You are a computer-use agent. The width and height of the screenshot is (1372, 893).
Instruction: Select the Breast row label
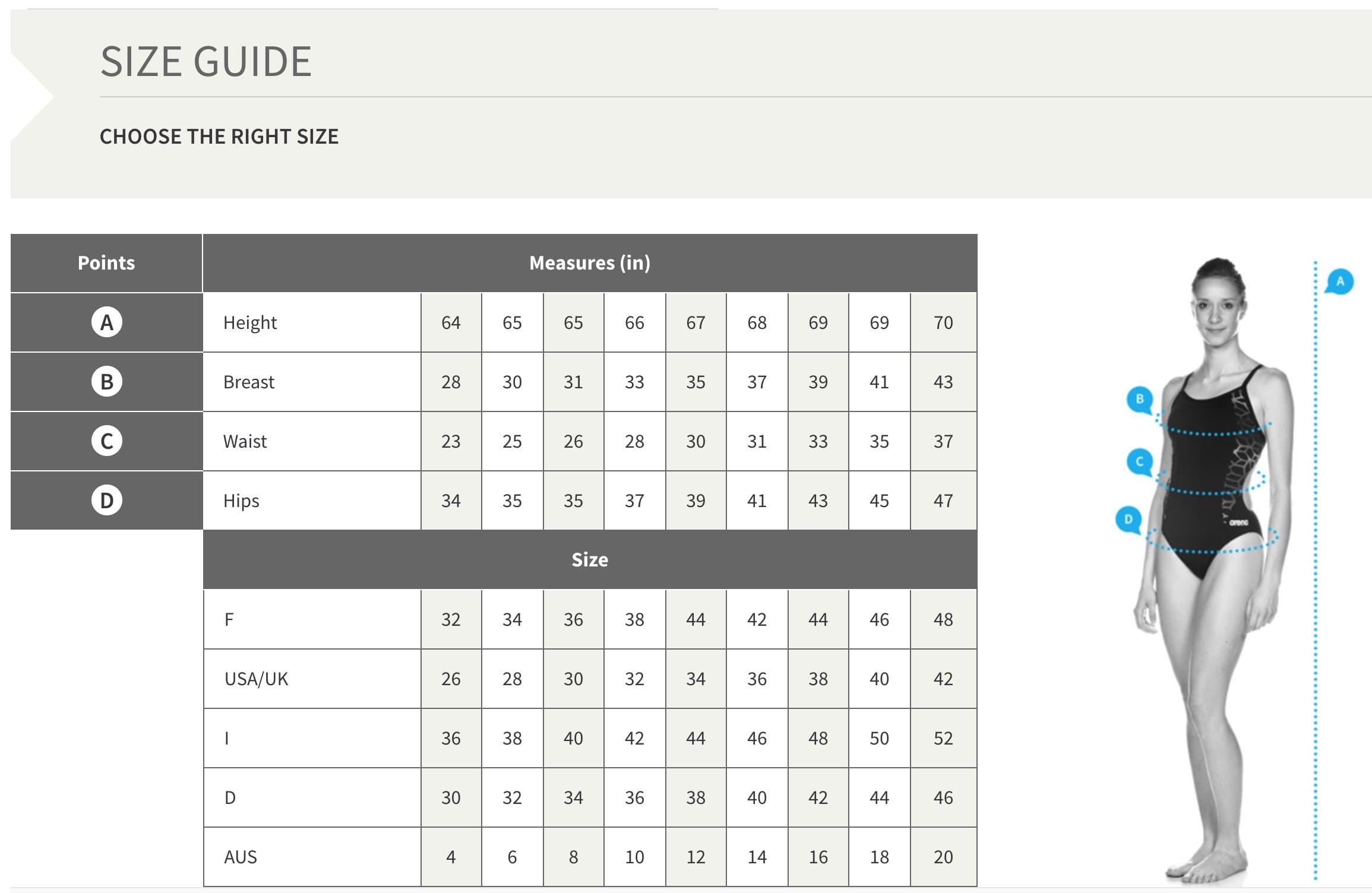coord(249,382)
